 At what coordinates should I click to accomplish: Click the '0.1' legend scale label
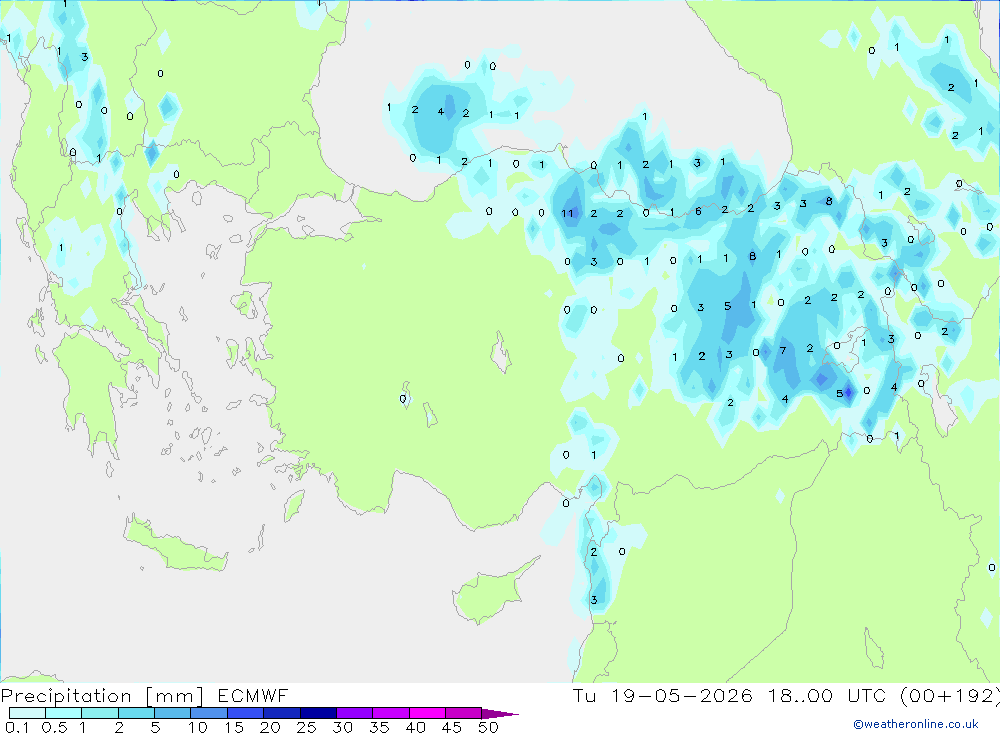point(17,727)
